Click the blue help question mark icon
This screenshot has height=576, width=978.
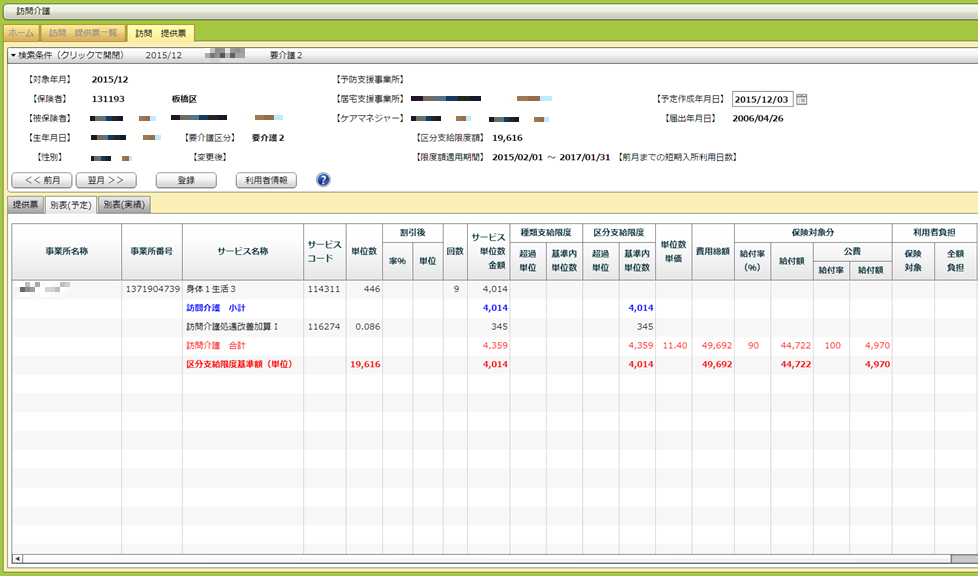tap(323, 180)
